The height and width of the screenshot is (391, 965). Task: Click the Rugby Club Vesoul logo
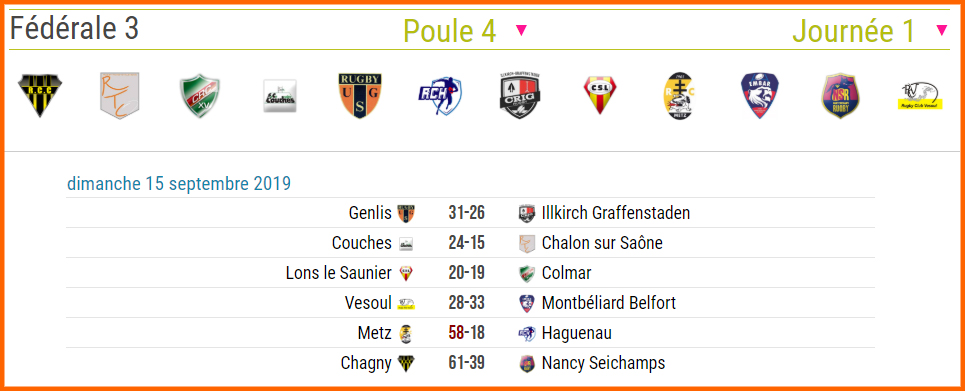[x=921, y=97]
